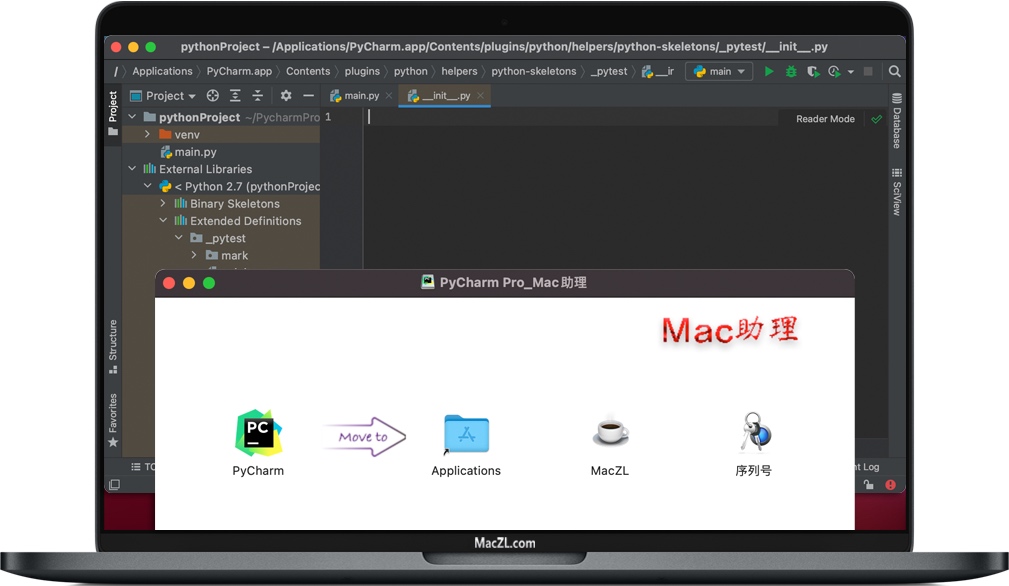Click the 序列号 keychain icon
Screen dimensions: 1009x586
click(x=754, y=432)
